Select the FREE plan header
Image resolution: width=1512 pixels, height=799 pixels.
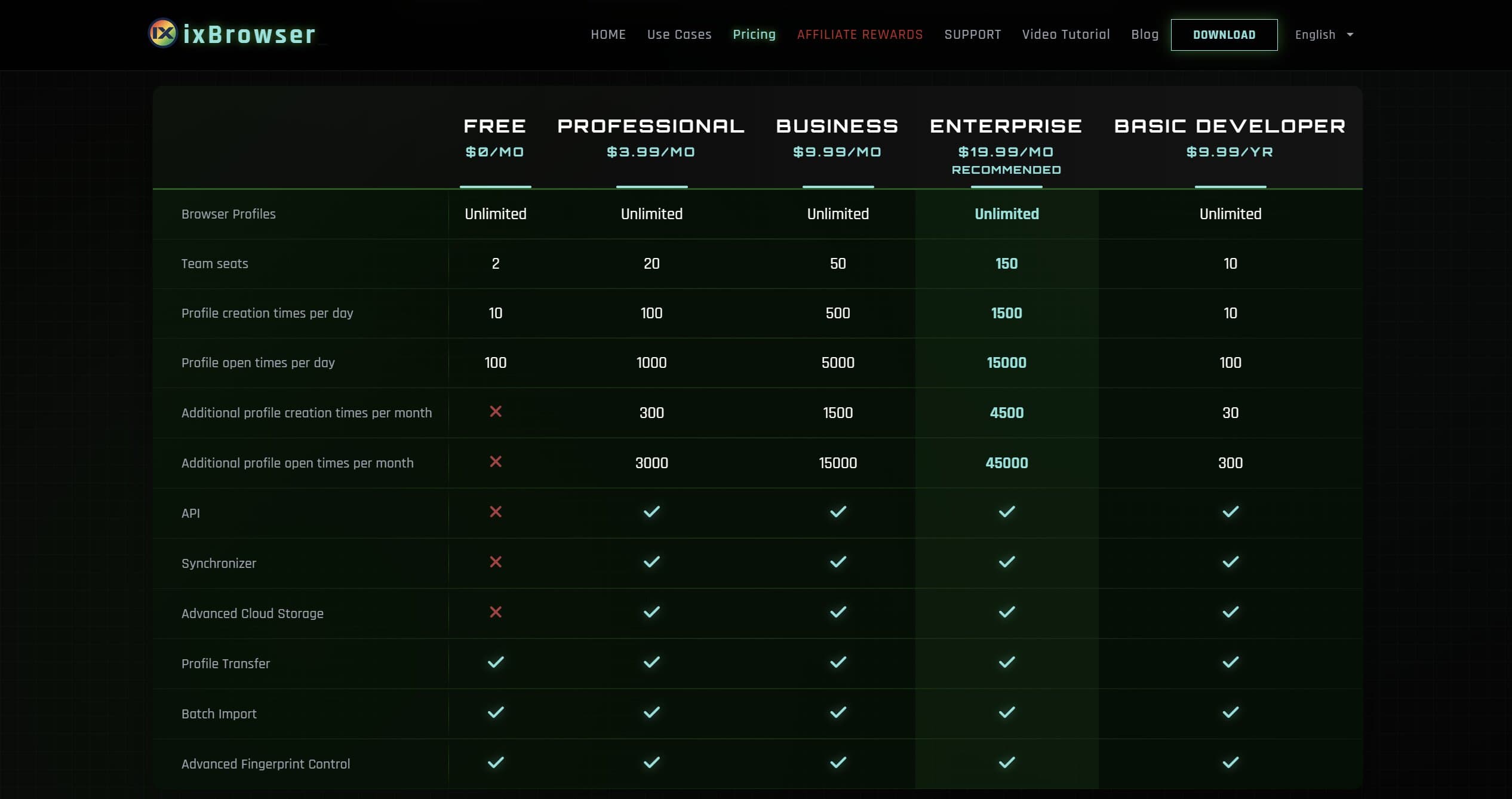point(495,126)
